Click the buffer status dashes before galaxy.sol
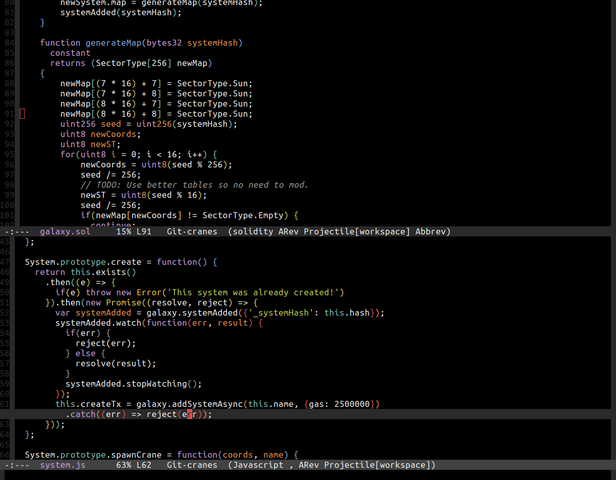Viewport: 616px width, 480px height. (x=17, y=231)
